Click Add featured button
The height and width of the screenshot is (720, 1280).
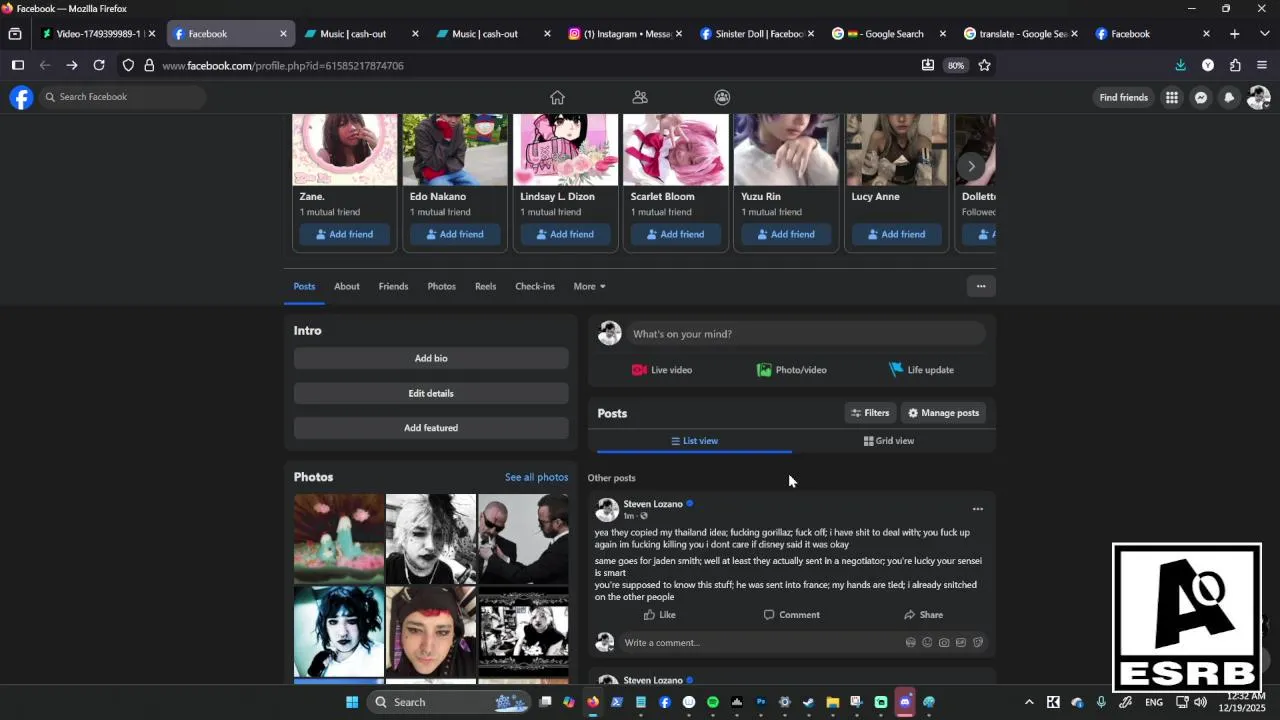click(431, 428)
